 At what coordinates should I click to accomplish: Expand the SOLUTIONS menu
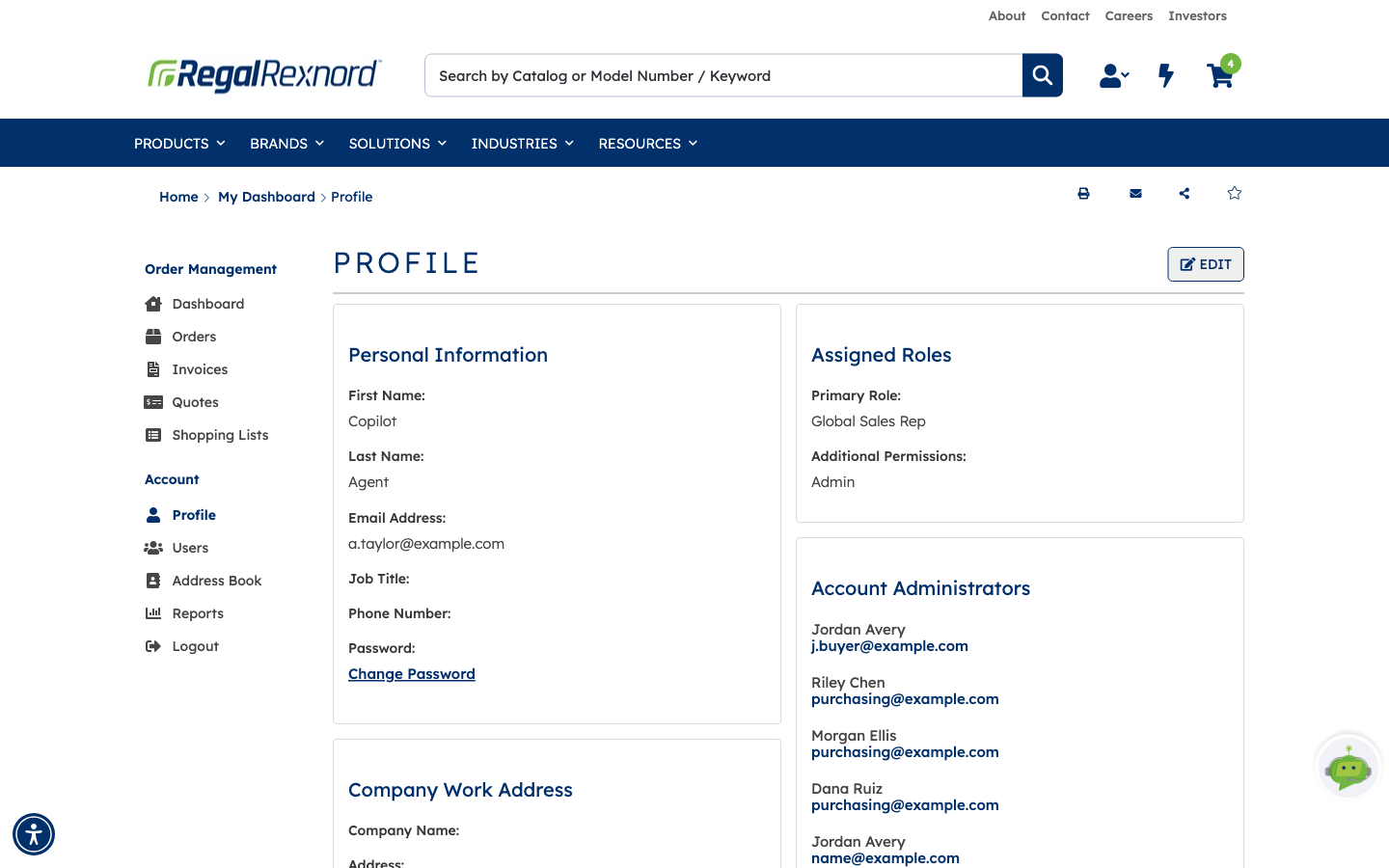click(397, 144)
